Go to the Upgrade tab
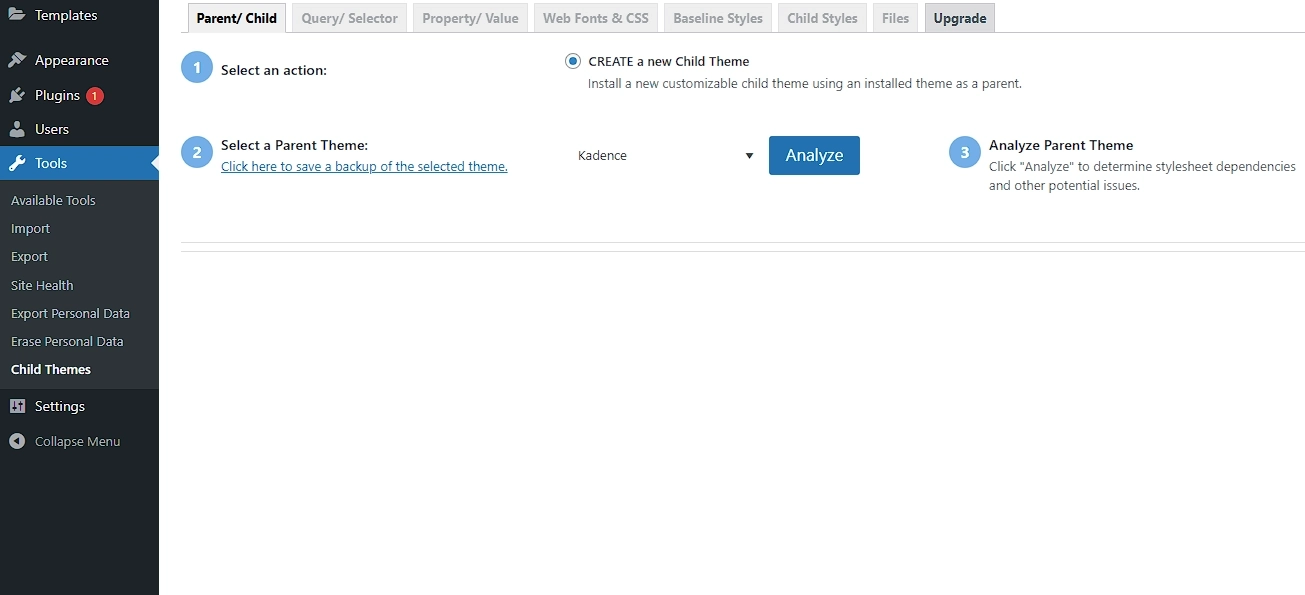Viewport: 1305px width, 595px height. tap(959, 18)
